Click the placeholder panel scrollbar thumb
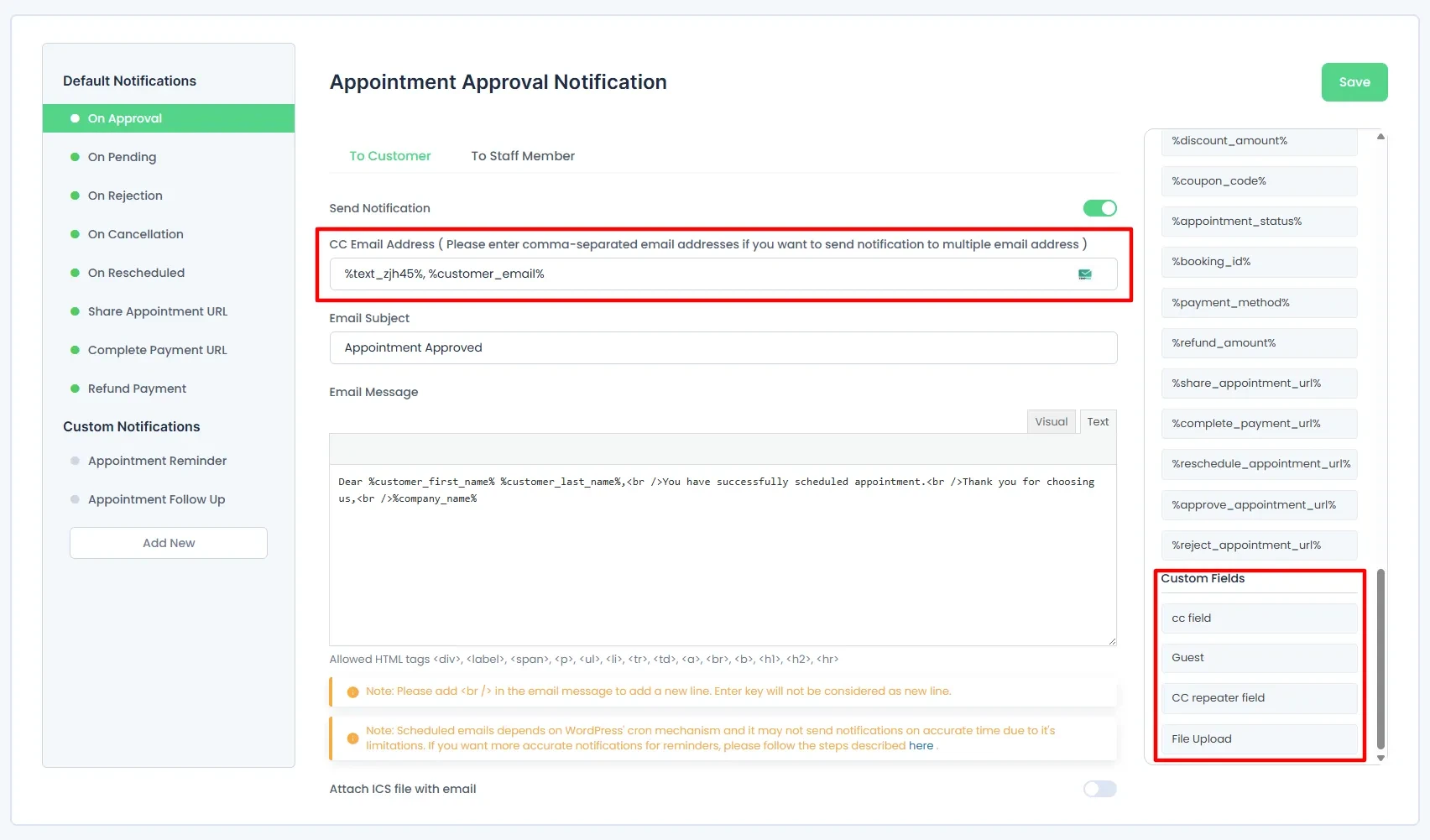Screen dimensions: 1430x840 point(1380,660)
